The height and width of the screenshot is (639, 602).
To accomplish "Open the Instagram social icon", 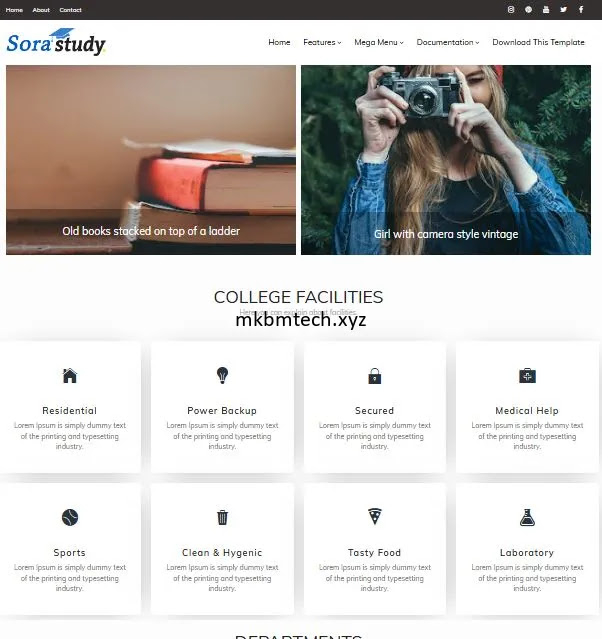I will (511, 9).
